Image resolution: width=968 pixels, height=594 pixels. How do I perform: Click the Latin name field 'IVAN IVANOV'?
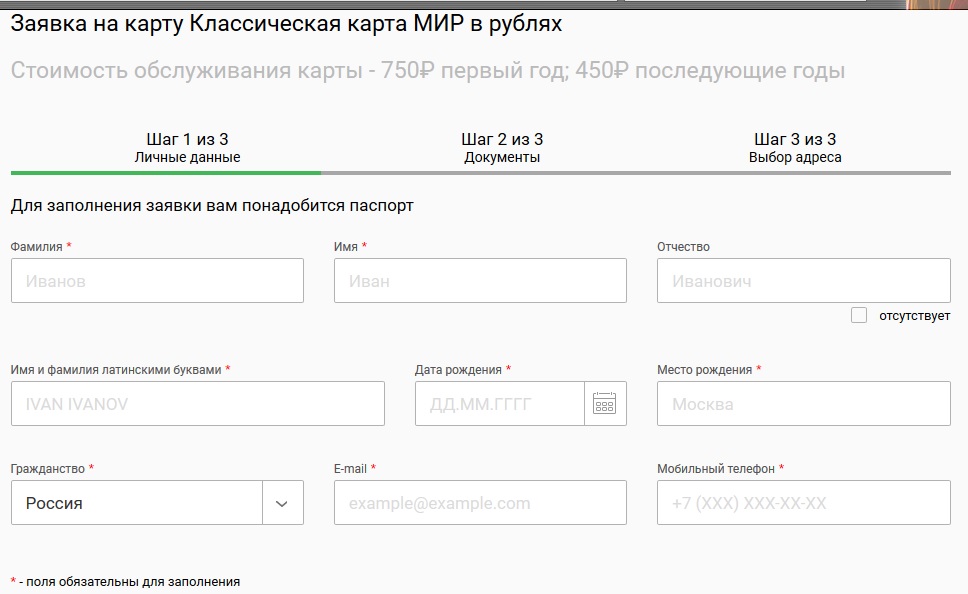point(197,404)
